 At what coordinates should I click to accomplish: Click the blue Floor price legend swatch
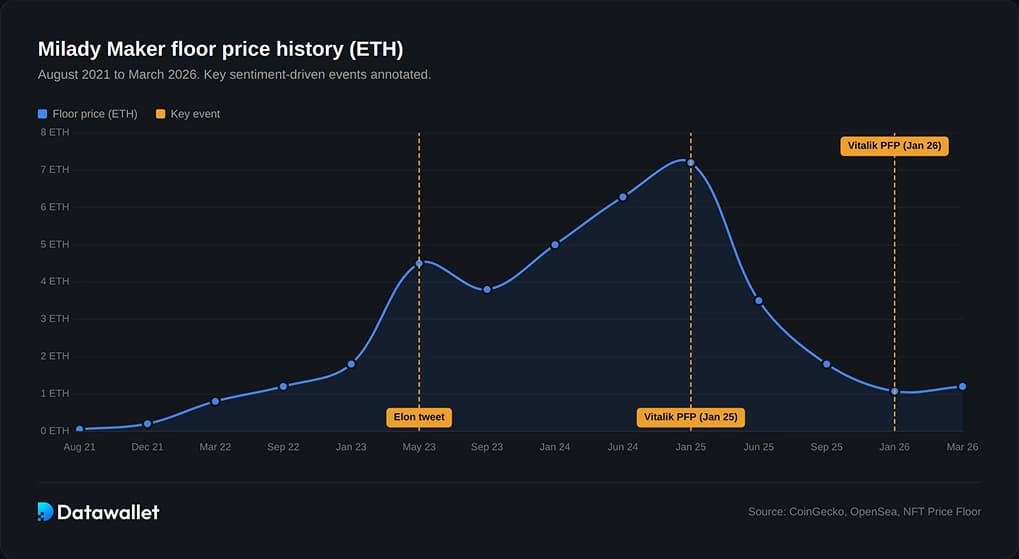[x=42, y=114]
